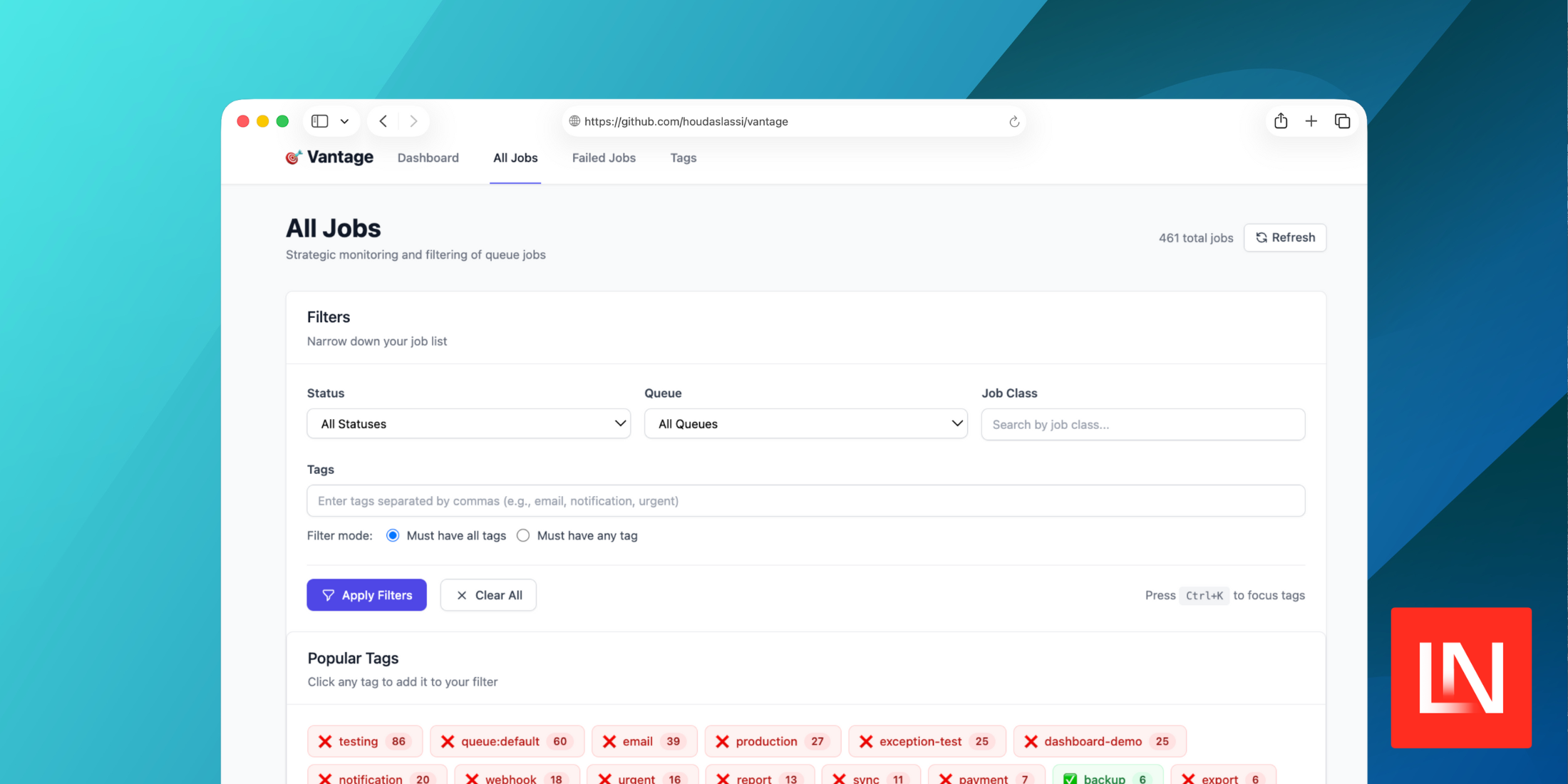Screen dimensions: 1568x784
Task: Focus the tags input field
Action: click(x=805, y=500)
